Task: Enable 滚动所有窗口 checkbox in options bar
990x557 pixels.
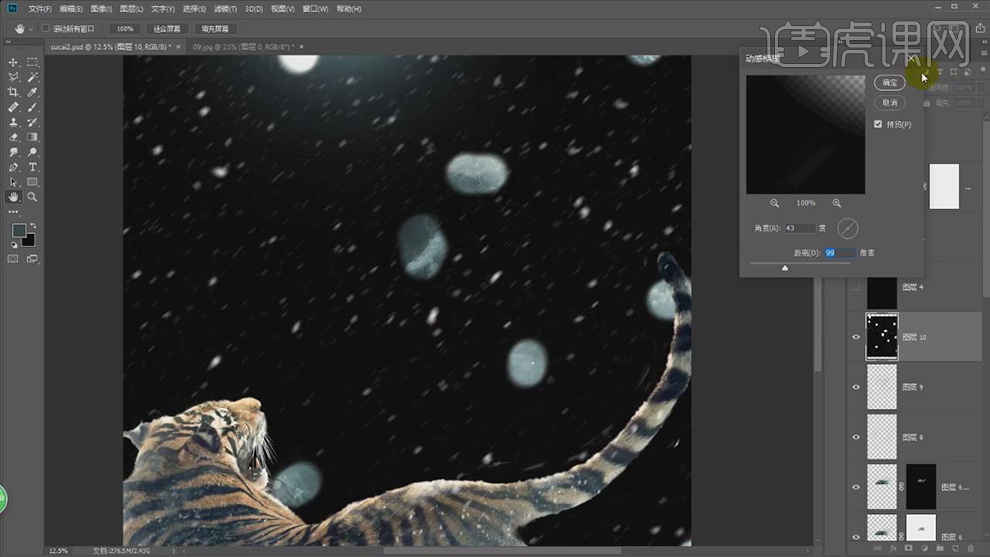Action: tap(46, 29)
